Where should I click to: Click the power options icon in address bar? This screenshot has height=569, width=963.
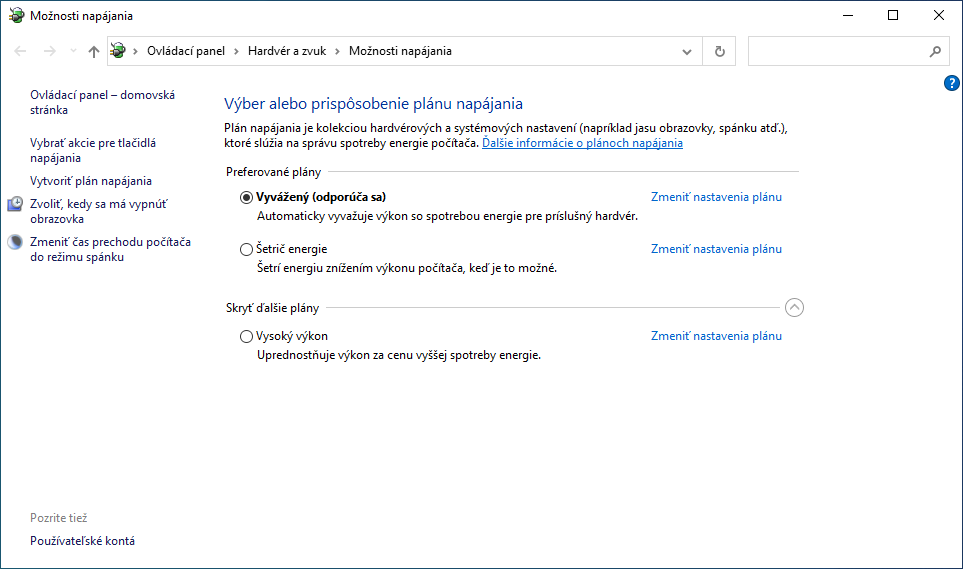119,51
